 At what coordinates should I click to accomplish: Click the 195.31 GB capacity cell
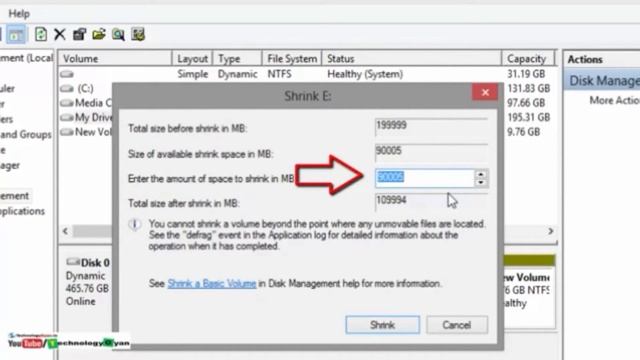pyautogui.click(x=529, y=118)
